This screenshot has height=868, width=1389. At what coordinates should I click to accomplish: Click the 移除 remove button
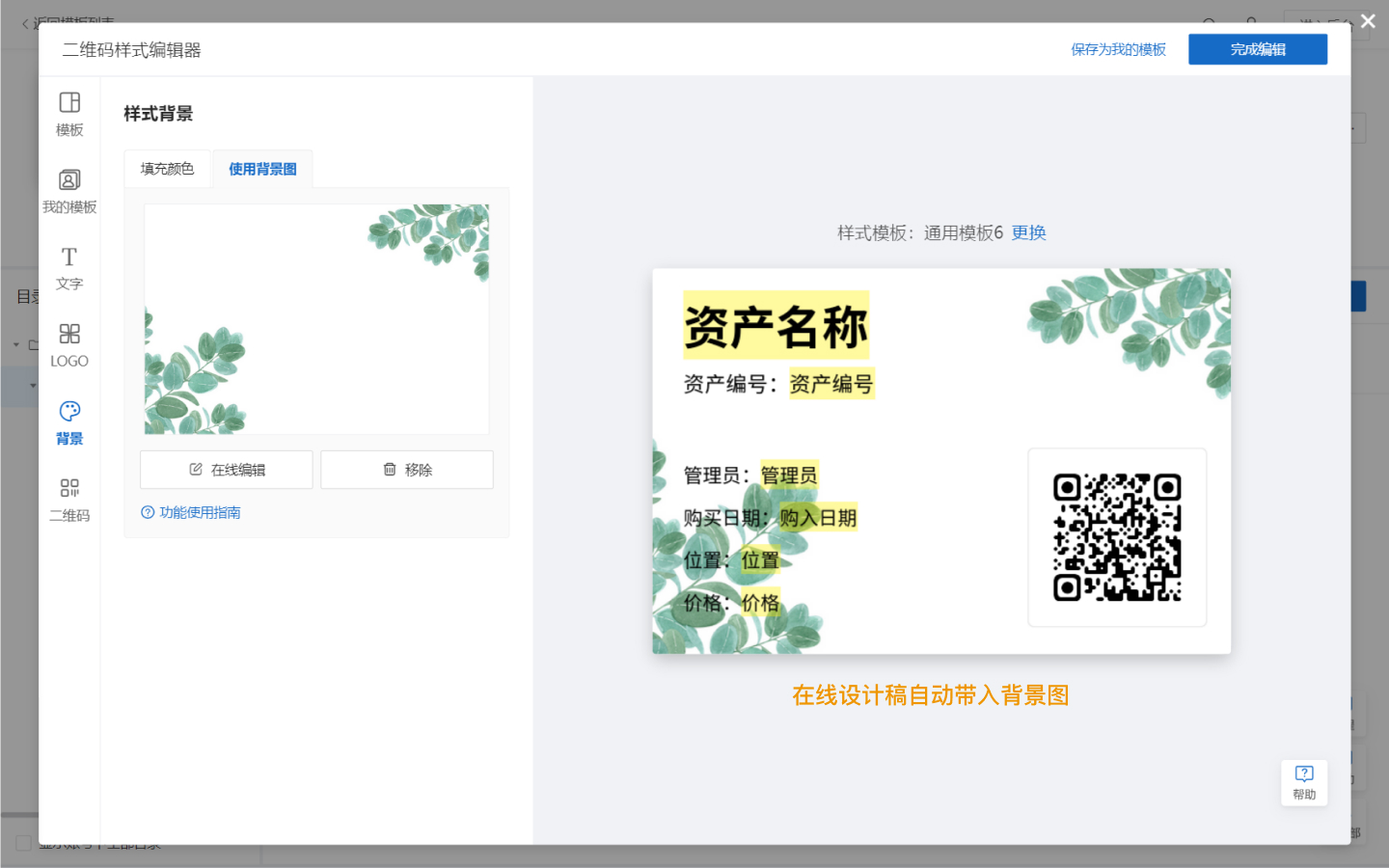click(x=407, y=470)
